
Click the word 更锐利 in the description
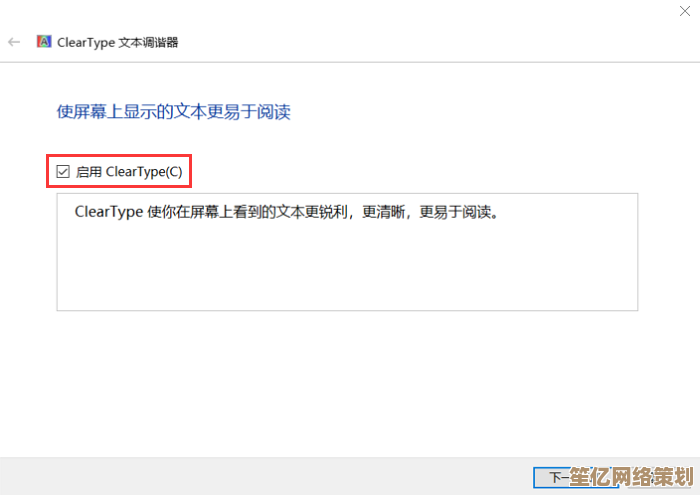tap(326, 212)
